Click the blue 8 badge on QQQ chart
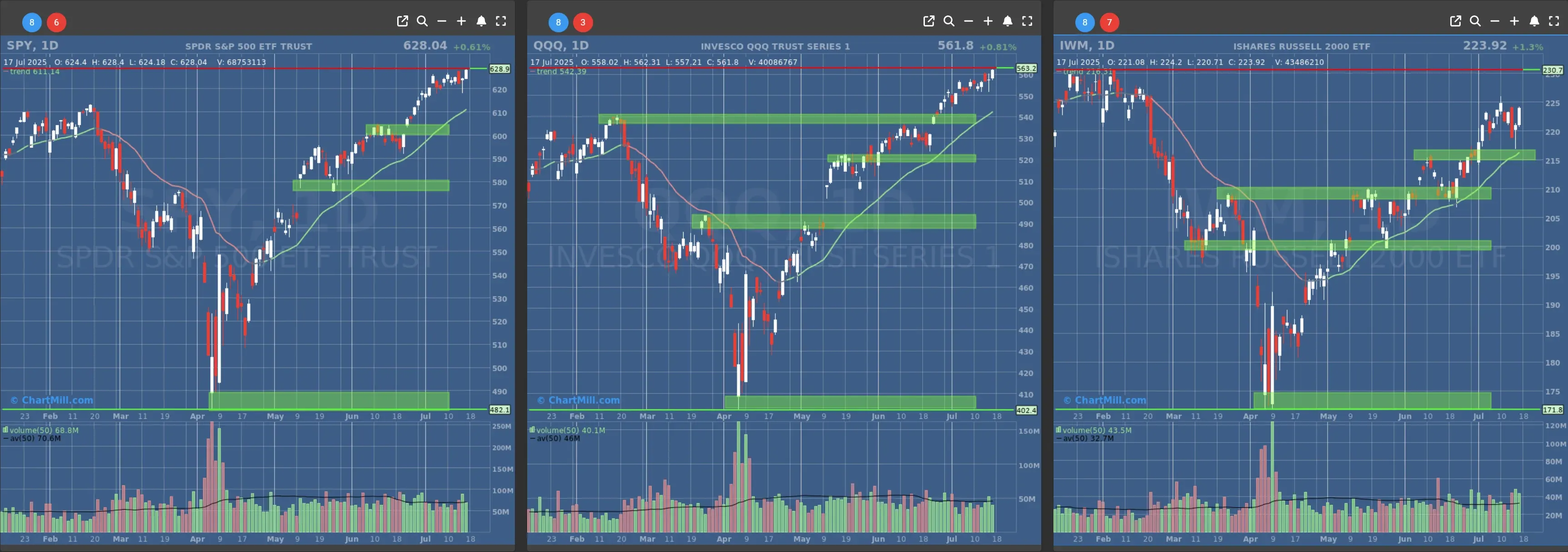 (558, 23)
